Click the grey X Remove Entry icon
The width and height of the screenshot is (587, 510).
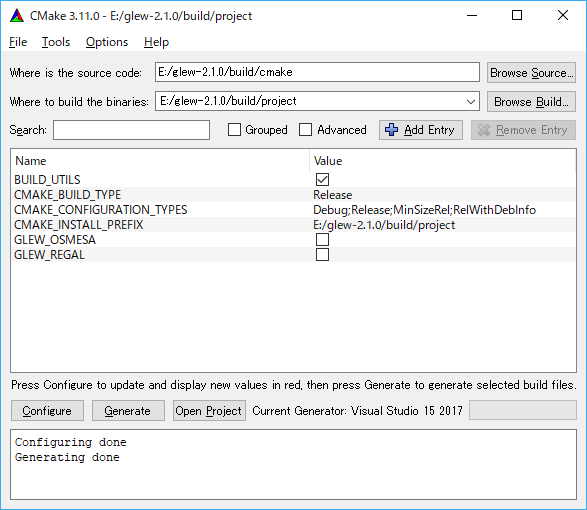click(x=484, y=130)
